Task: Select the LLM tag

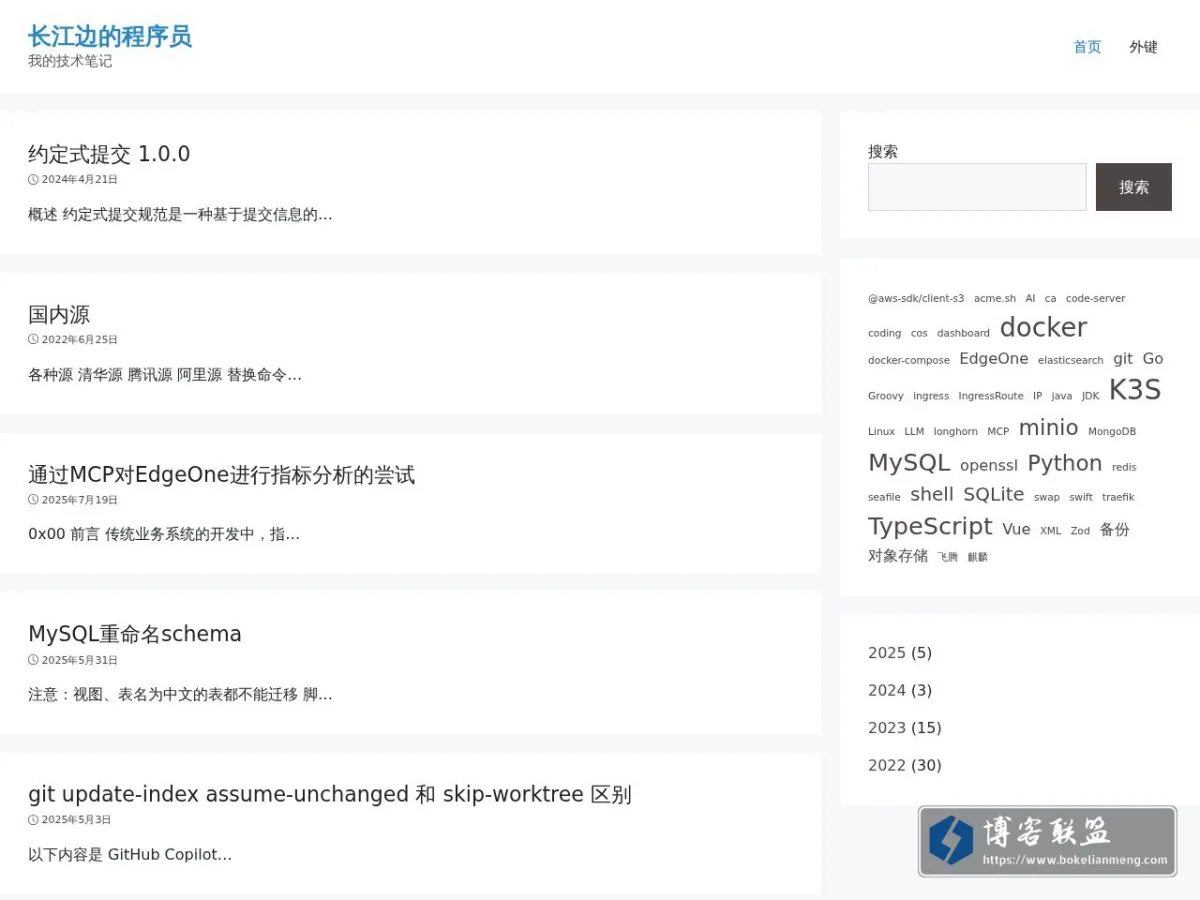Action: (914, 432)
